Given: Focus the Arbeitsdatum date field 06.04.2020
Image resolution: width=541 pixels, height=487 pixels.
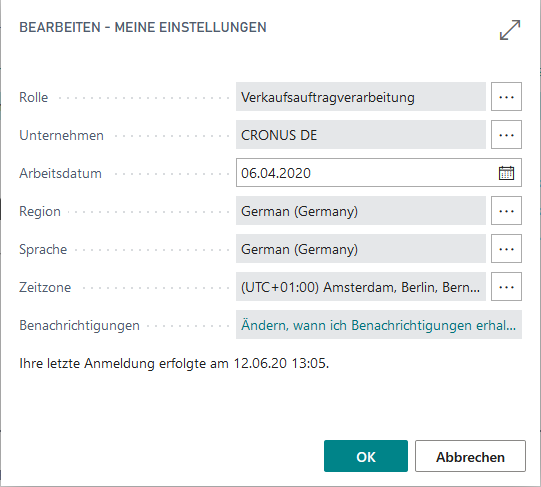Looking at the screenshot, I should pyautogui.click(x=366, y=173).
